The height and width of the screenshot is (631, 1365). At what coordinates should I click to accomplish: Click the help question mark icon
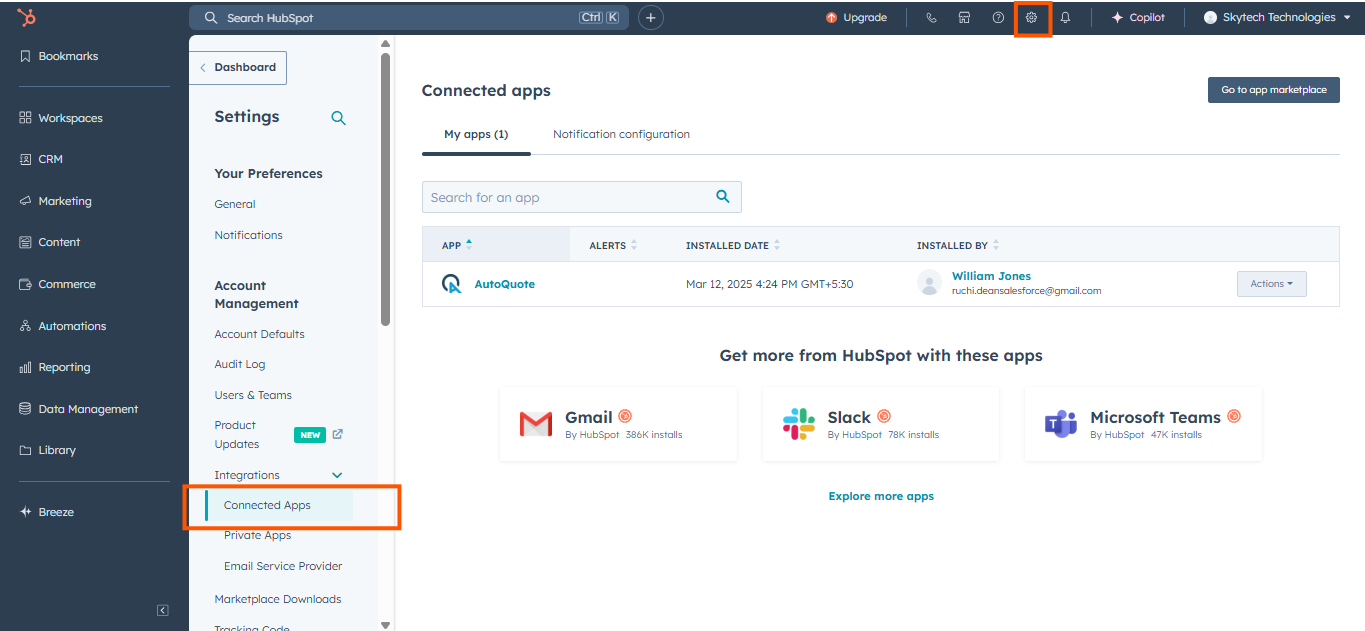[998, 18]
